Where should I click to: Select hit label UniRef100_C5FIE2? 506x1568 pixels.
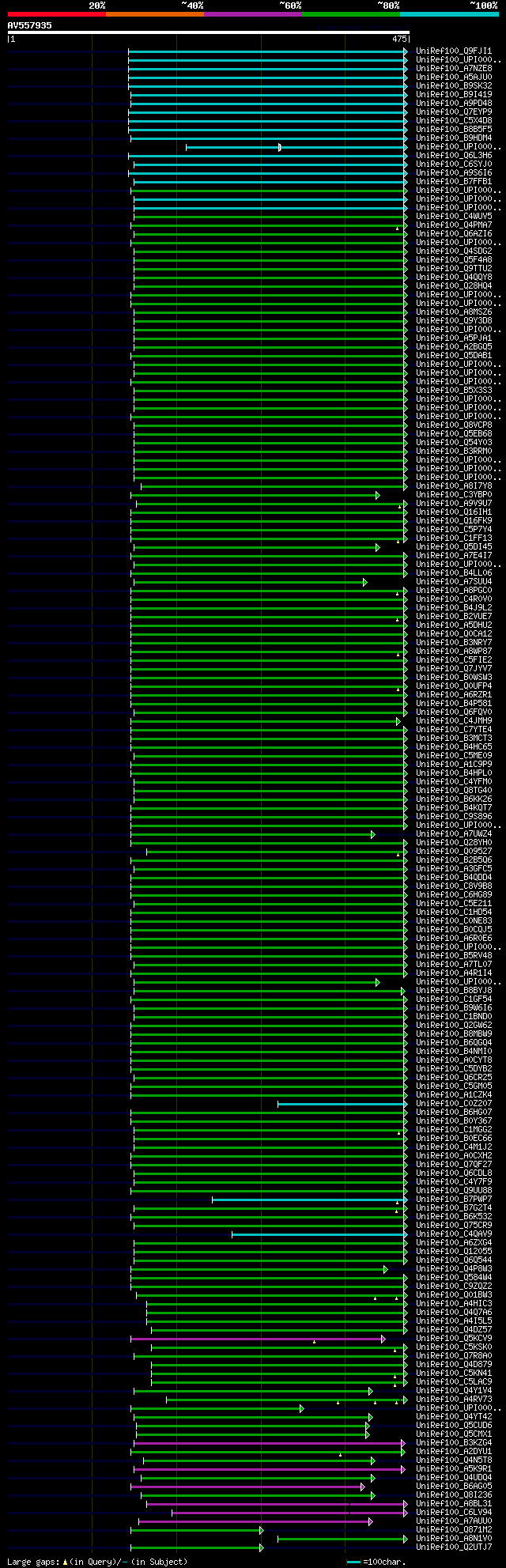click(454, 660)
